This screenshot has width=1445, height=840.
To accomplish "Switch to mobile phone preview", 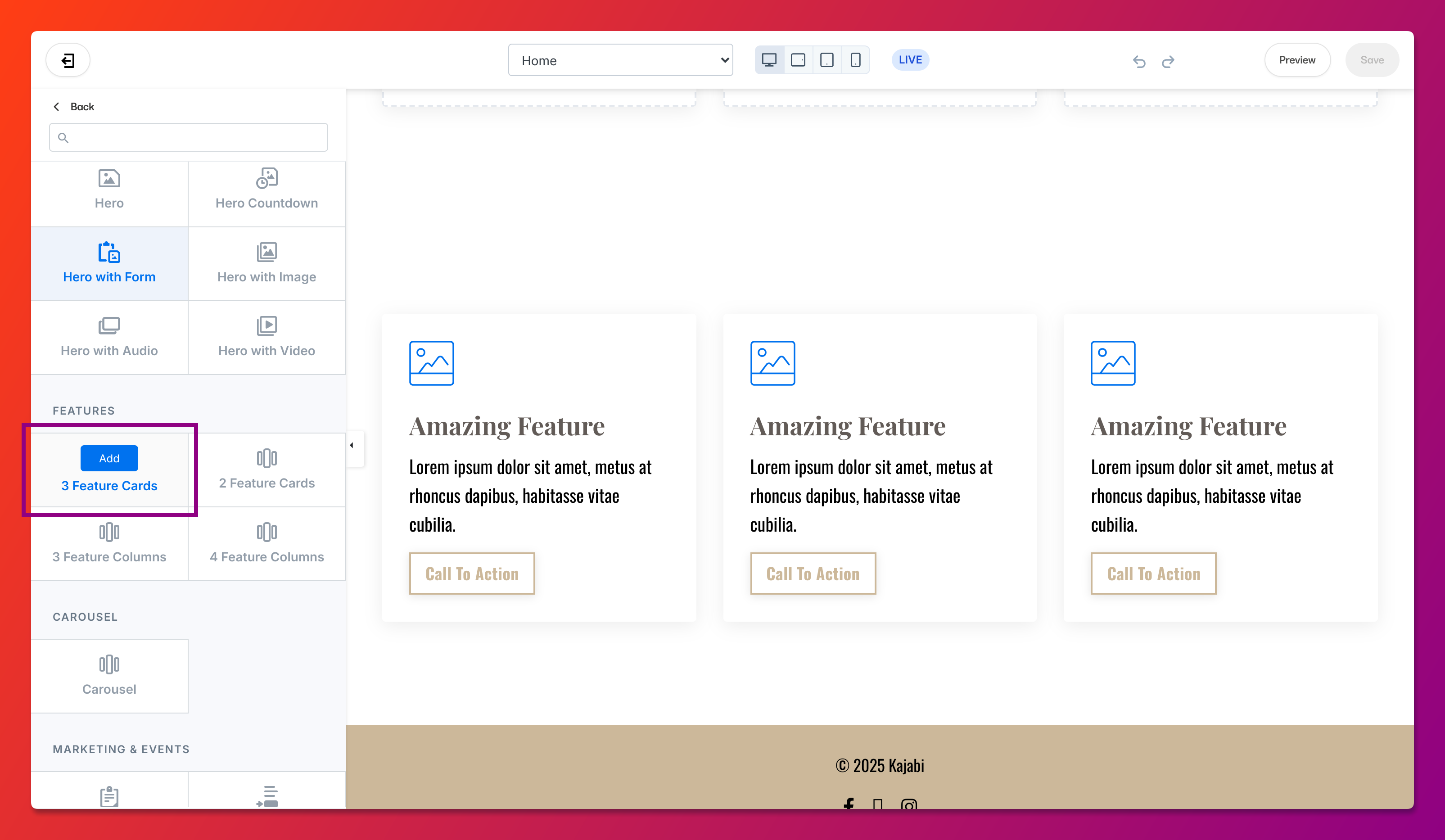I will tap(855, 60).
